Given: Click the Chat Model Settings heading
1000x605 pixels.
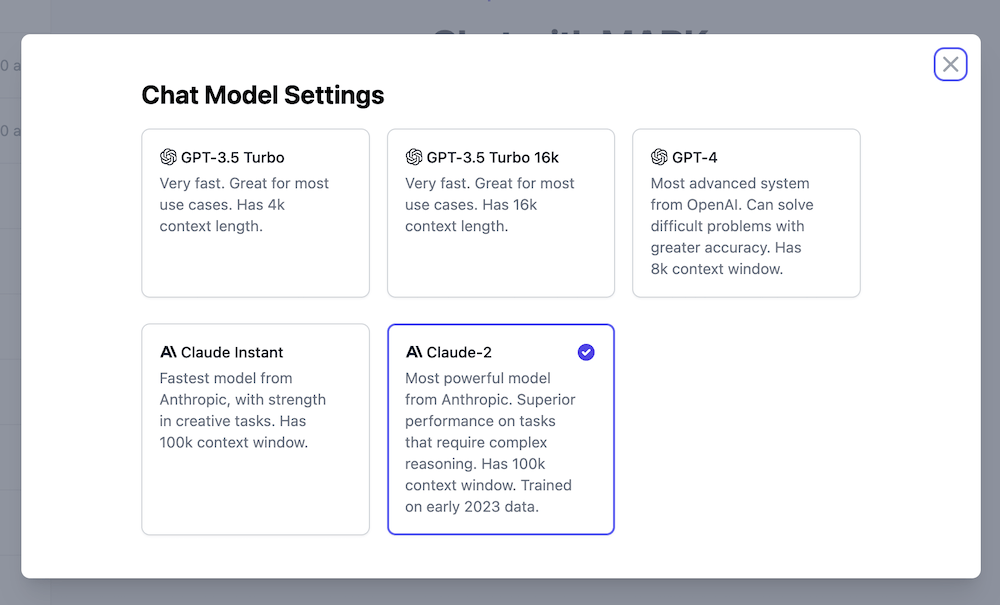Looking at the screenshot, I should tap(263, 95).
